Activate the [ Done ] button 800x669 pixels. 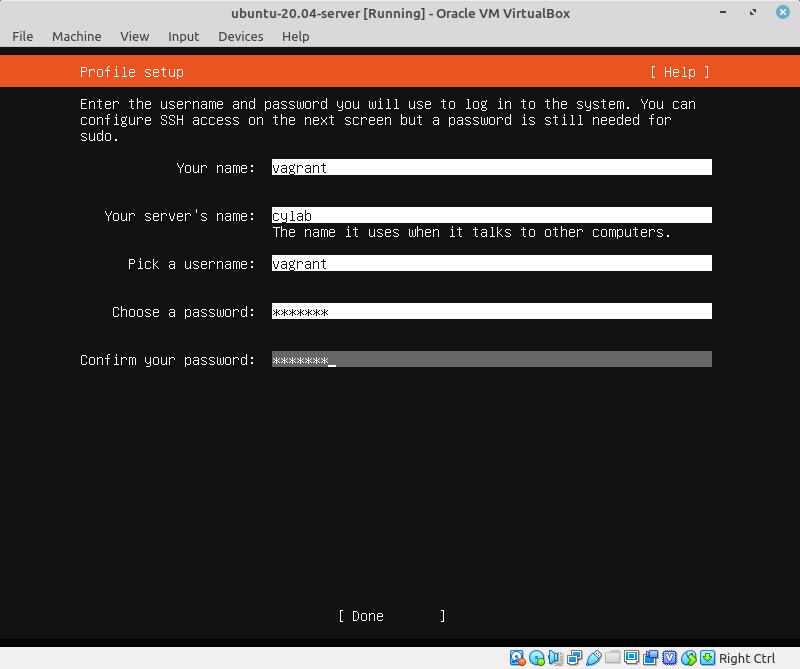pos(392,616)
